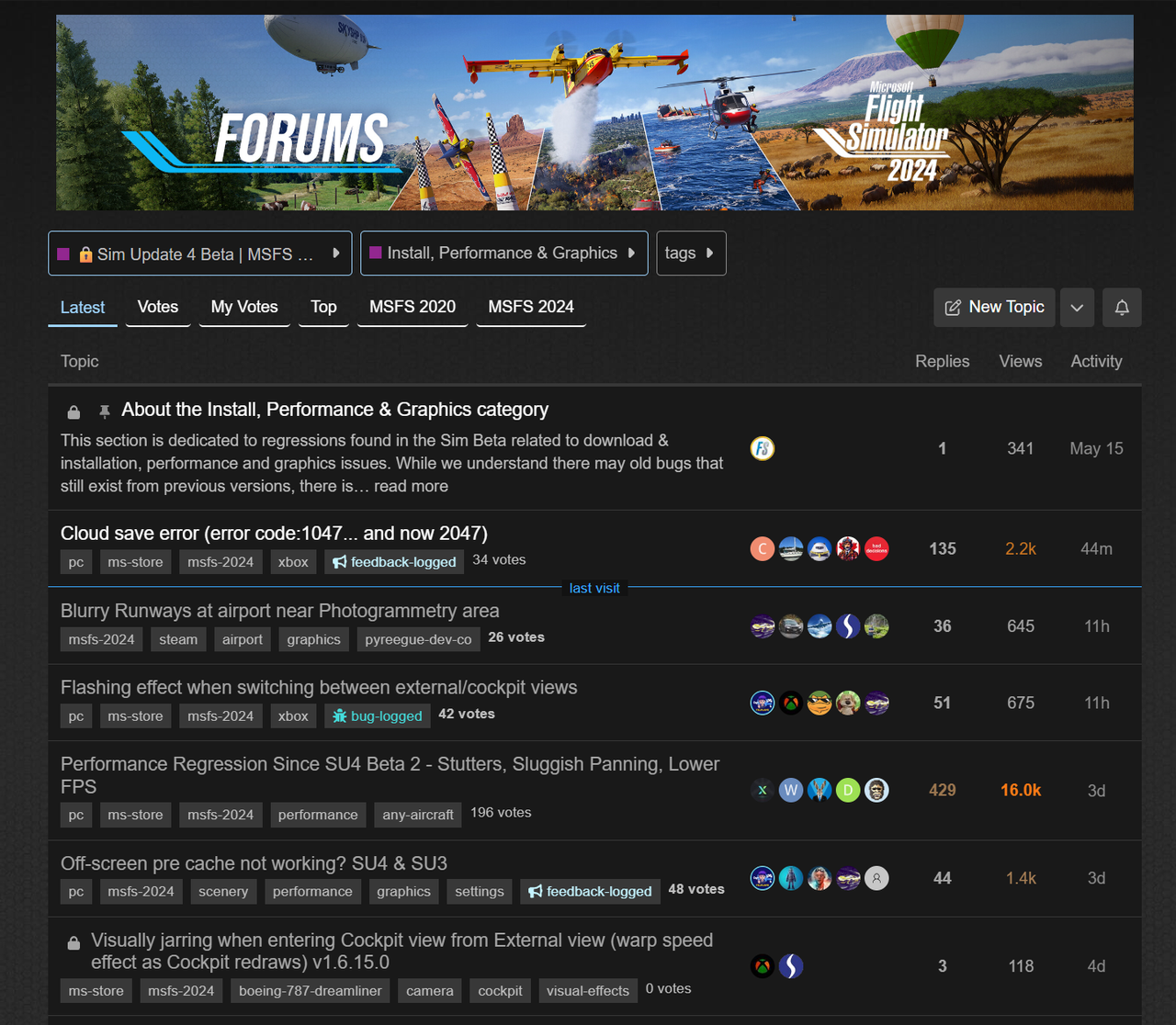Screen dimensions: 1176x1025
Task: Click the blue 'S' avatar in Visually jarring row
Action: (791, 966)
